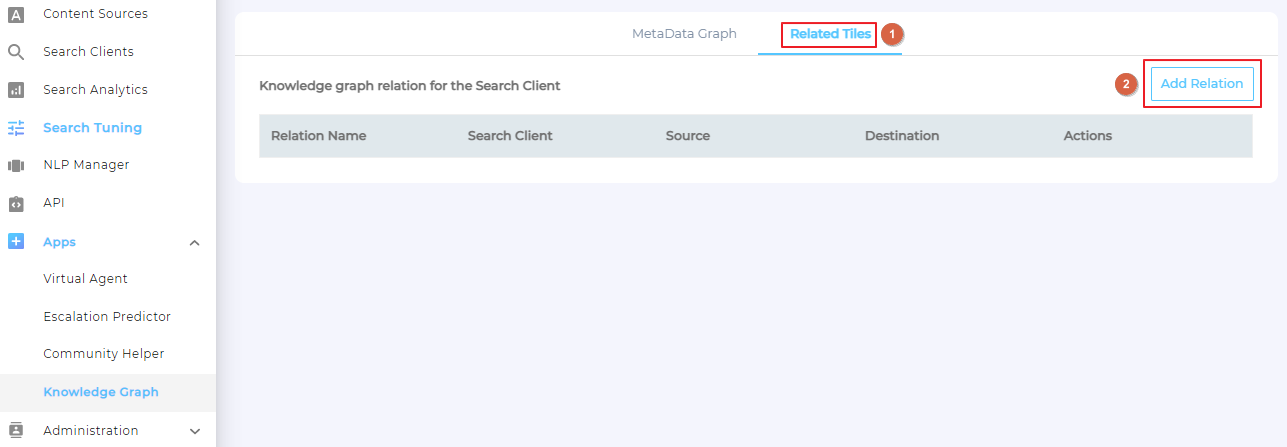Image resolution: width=1287 pixels, height=447 pixels.
Task: Switch to the MetaData Graph tab
Action: 684,34
